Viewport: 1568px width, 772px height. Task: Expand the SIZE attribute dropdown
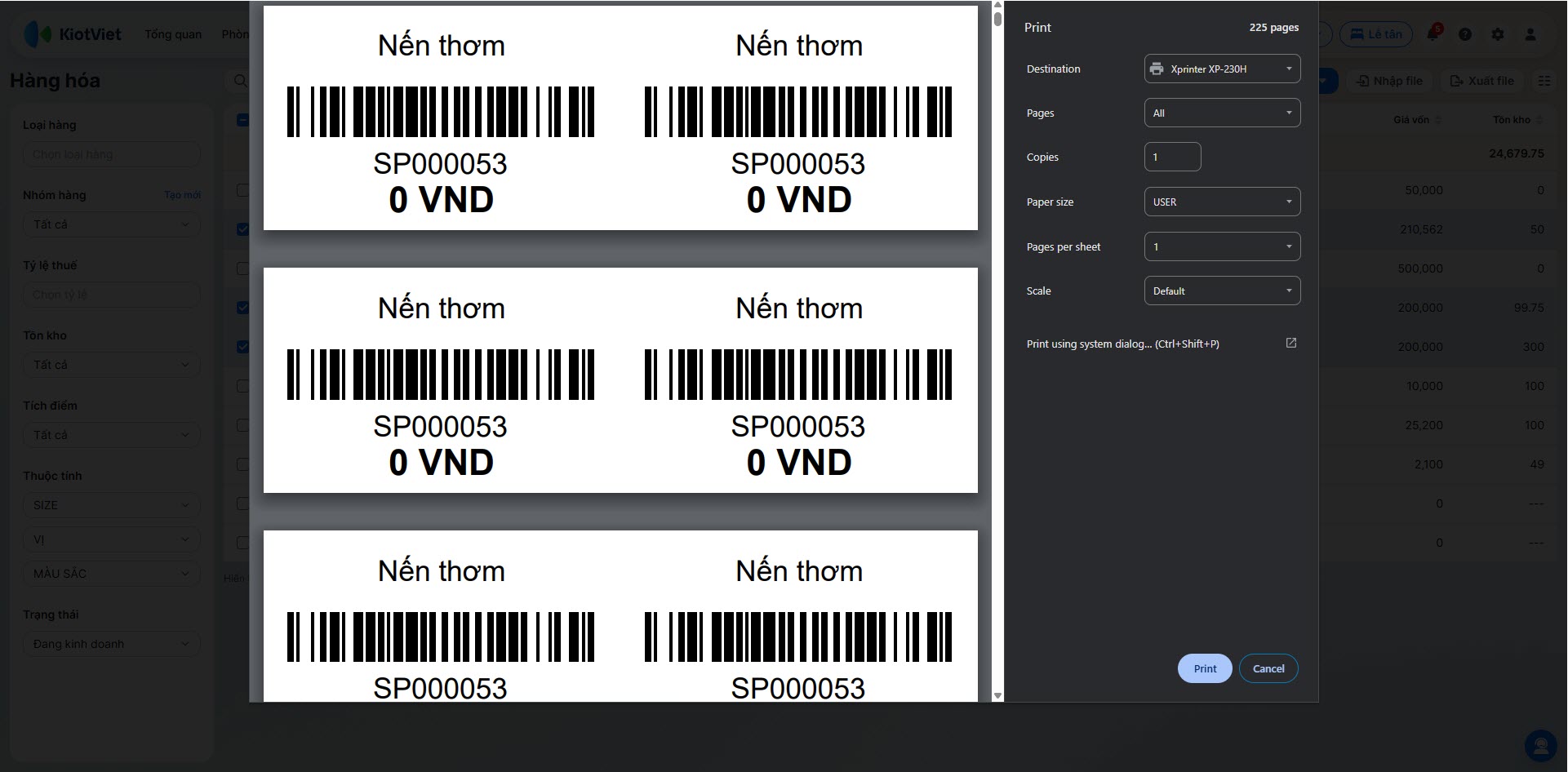pos(112,505)
